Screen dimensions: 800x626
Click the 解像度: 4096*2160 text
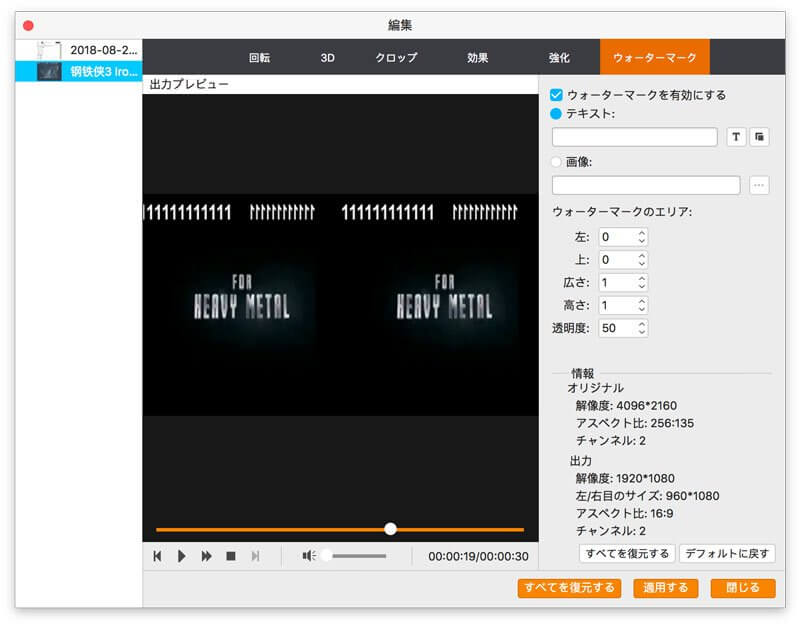point(626,406)
